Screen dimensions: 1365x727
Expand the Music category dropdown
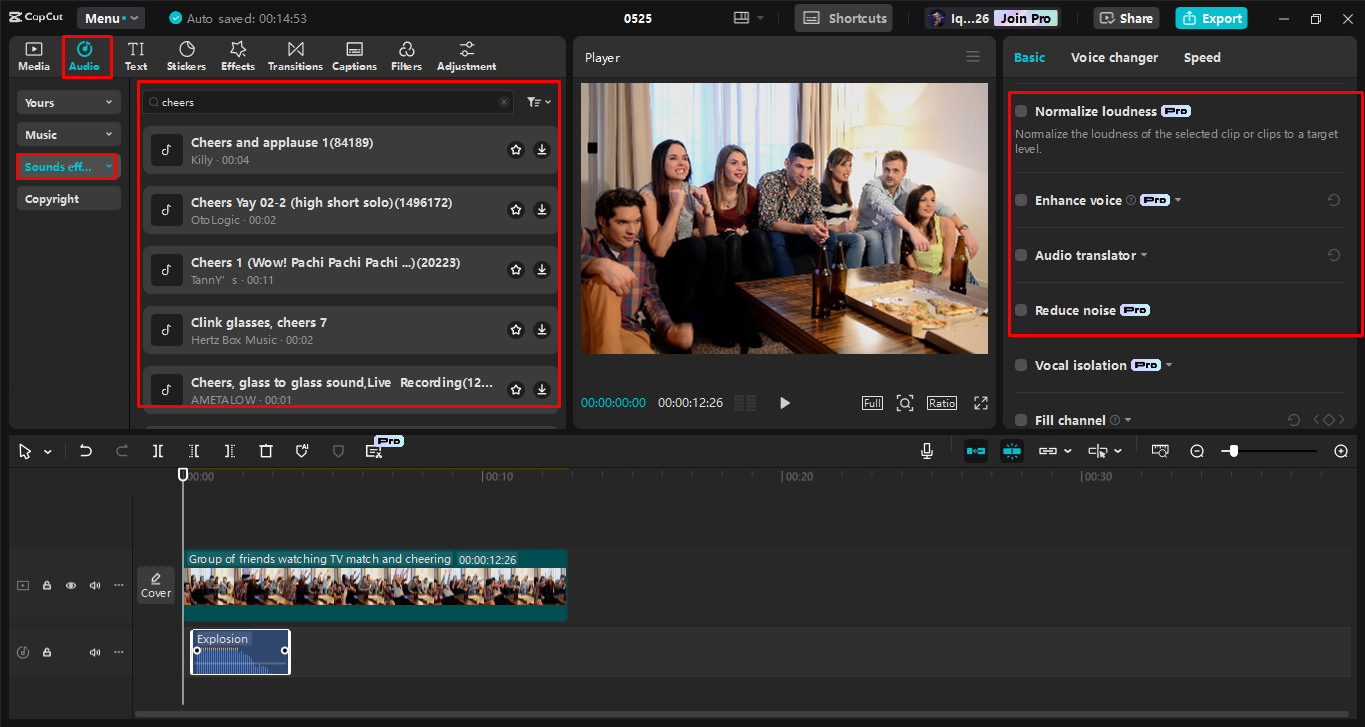point(67,133)
